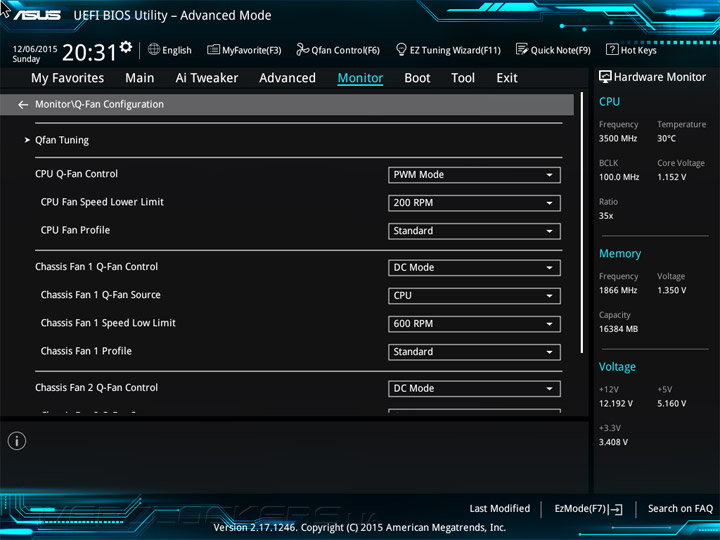Open MyFavorite(F3) shortcut

point(244,50)
